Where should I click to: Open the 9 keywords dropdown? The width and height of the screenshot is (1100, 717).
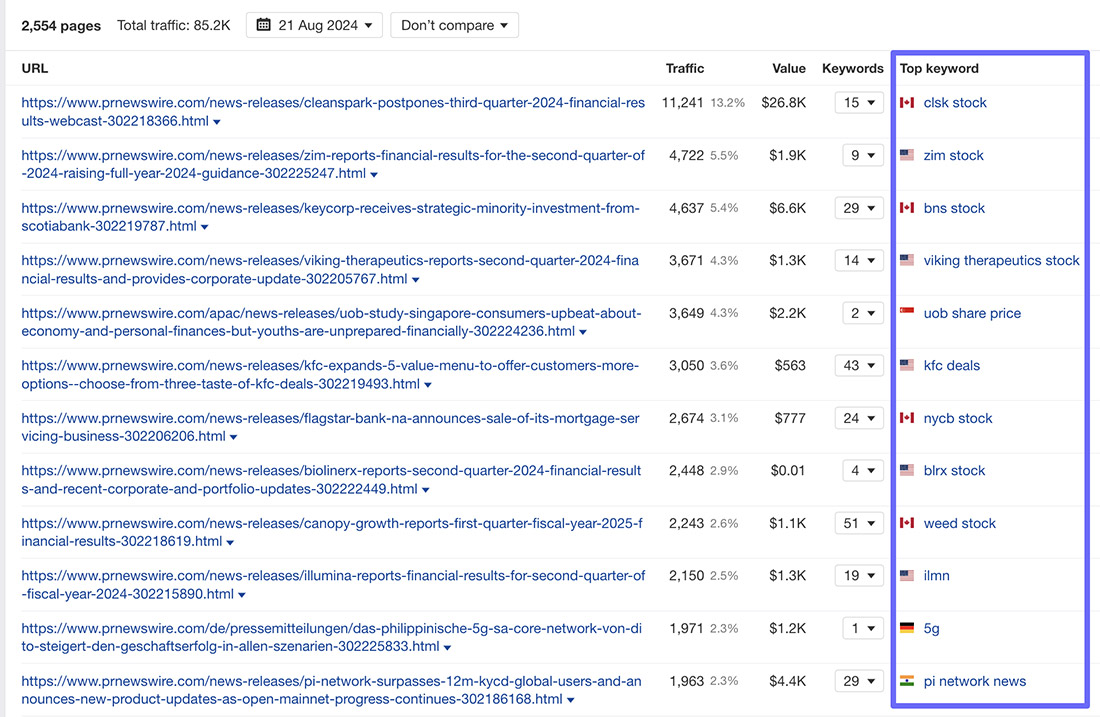tap(863, 156)
